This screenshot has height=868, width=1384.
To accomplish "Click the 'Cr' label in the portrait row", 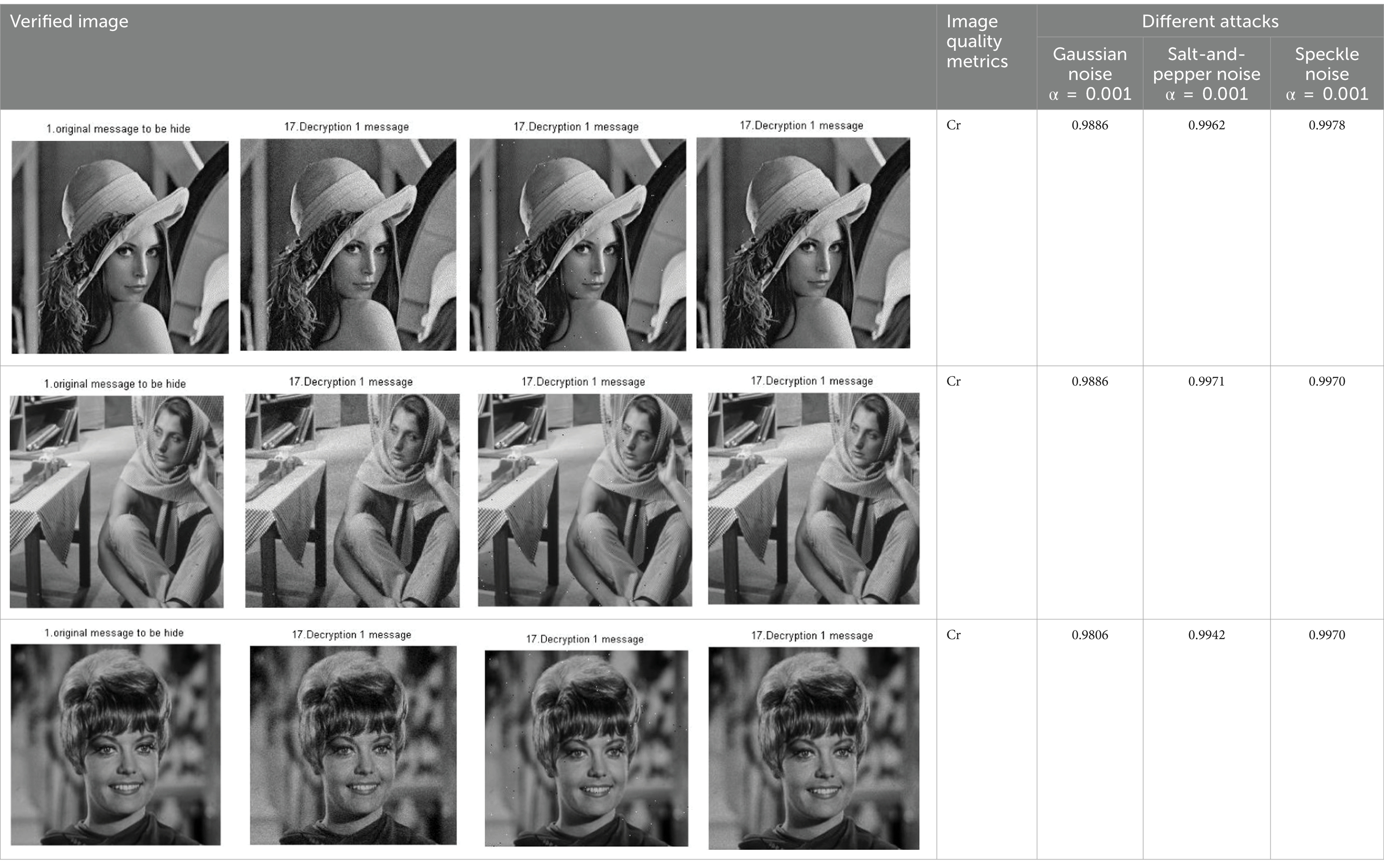I will coord(954,635).
